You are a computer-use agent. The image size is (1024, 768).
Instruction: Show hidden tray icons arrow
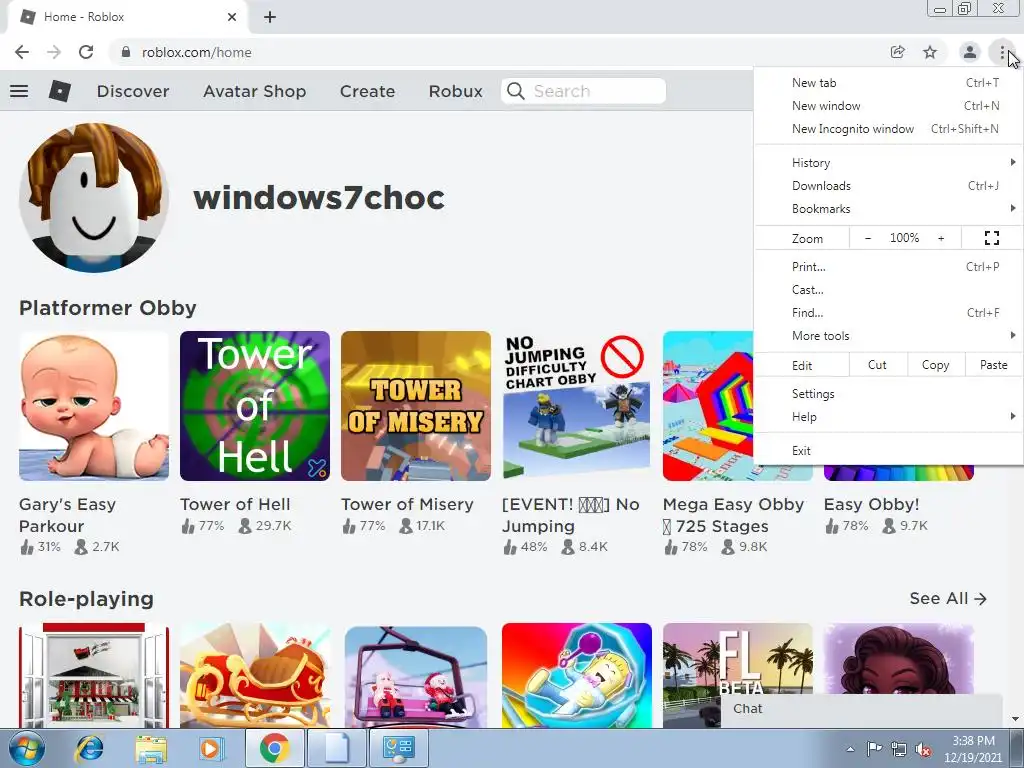click(850, 750)
